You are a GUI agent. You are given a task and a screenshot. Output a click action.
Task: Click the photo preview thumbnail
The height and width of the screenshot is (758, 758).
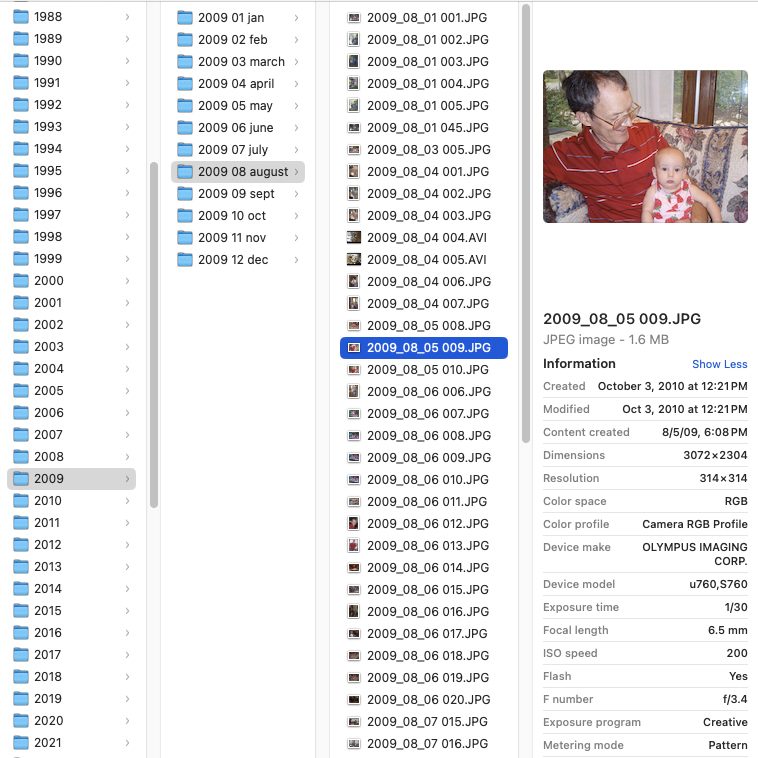click(x=645, y=146)
